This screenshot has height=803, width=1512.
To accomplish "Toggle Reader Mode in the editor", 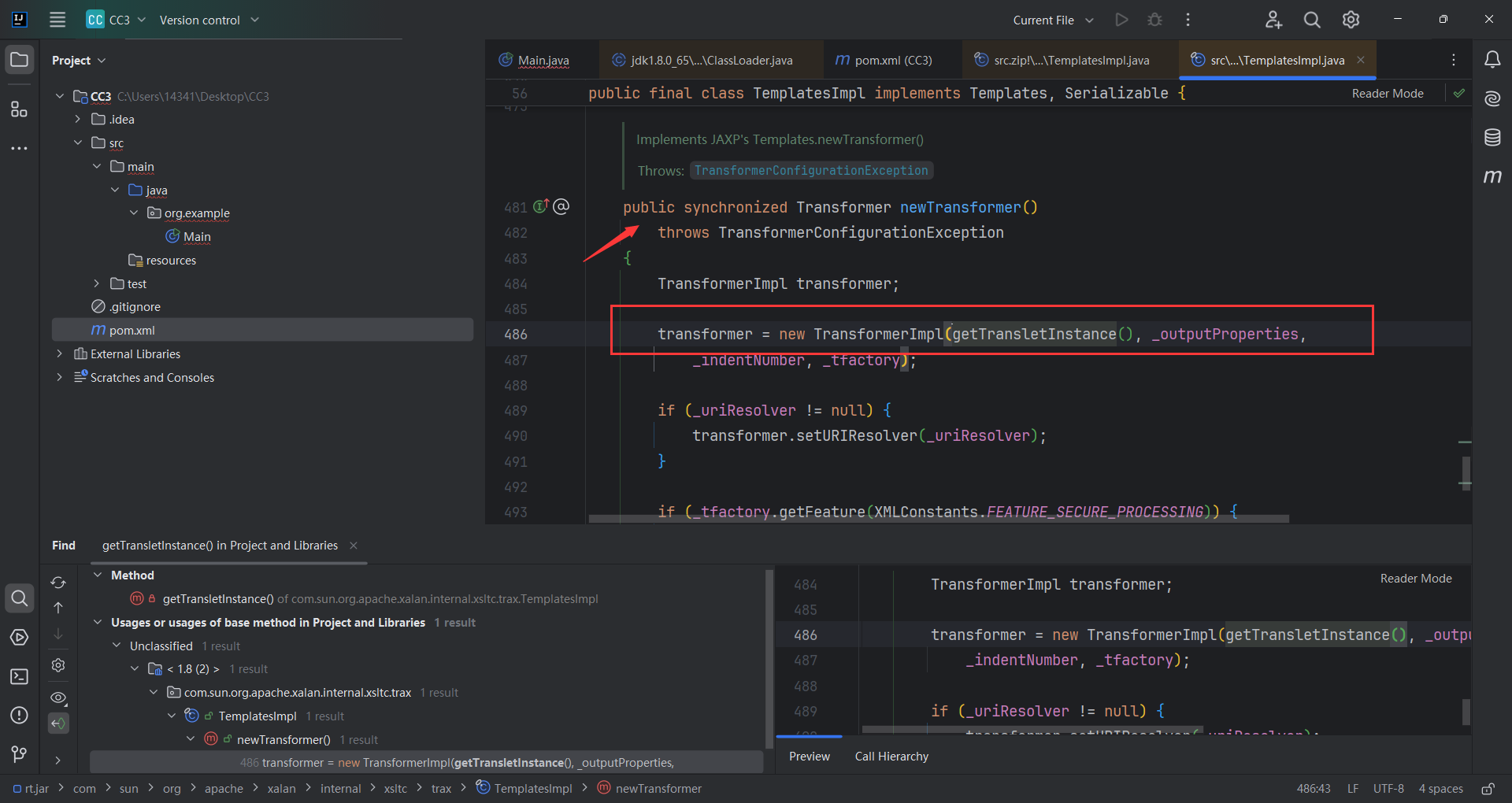I will [x=1388, y=94].
